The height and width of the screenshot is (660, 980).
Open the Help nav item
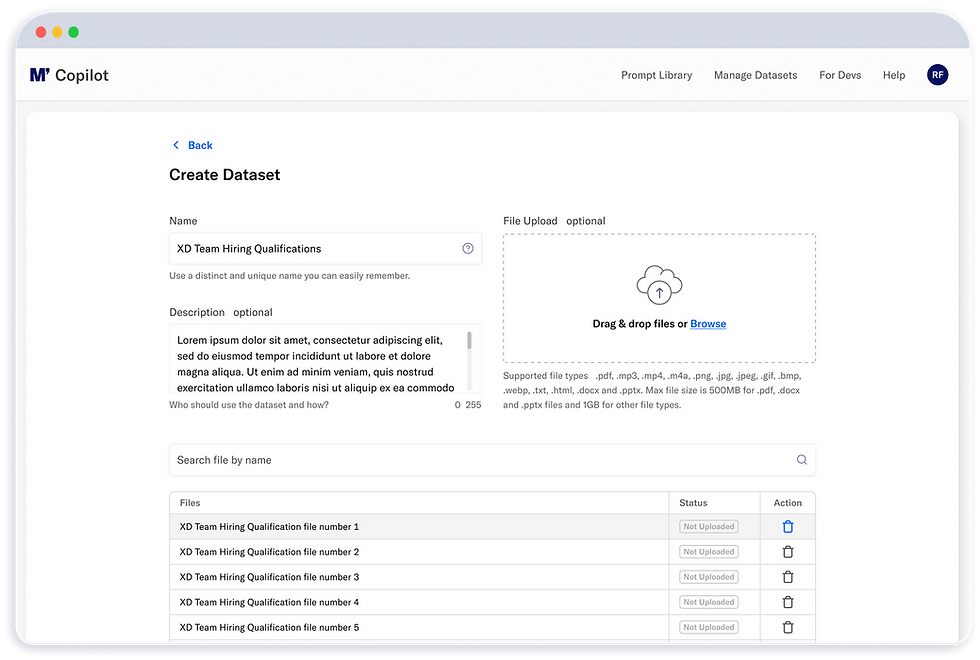coord(894,75)
